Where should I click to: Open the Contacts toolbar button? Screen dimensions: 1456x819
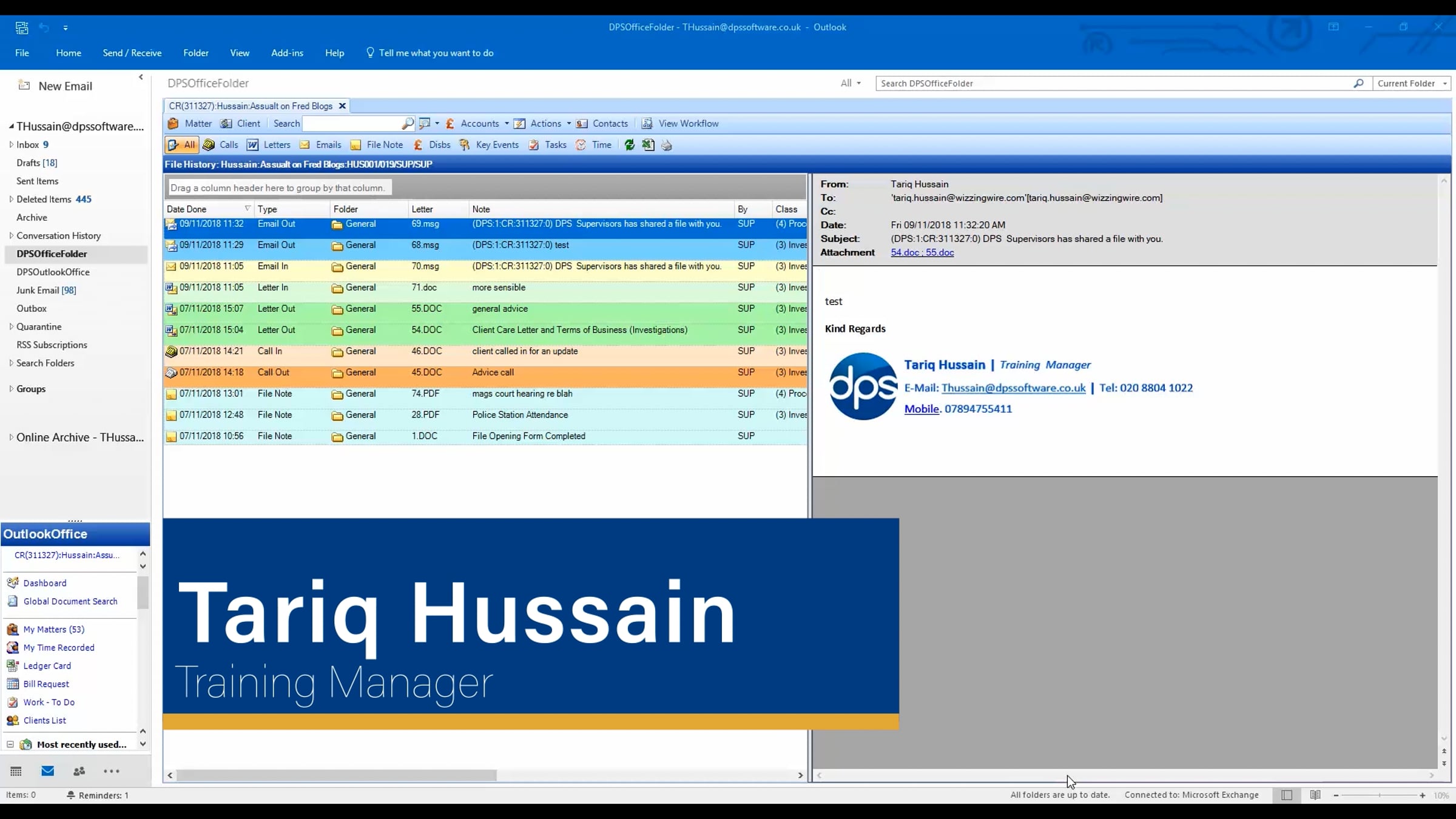coord(602,124)
